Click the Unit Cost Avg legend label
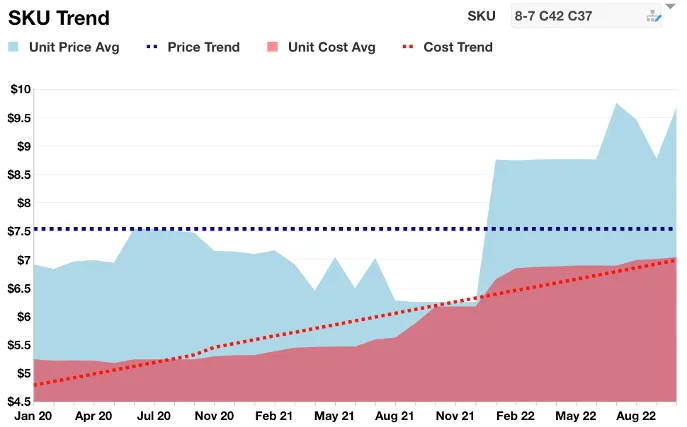Image resolution: width=687 pixels, height=427 pixels. [332, 47]
